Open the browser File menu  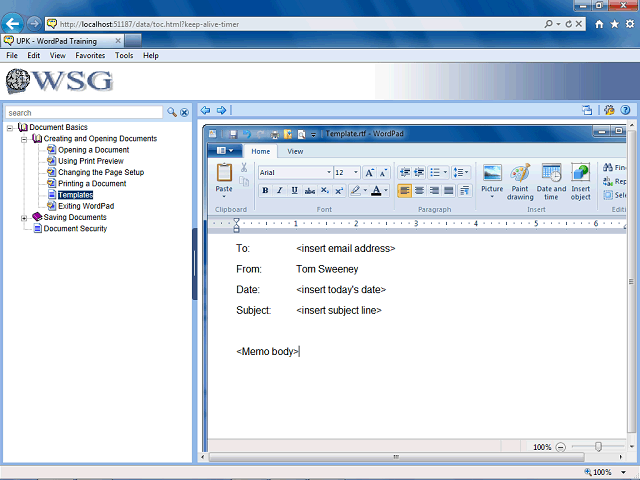coord(12,56)
